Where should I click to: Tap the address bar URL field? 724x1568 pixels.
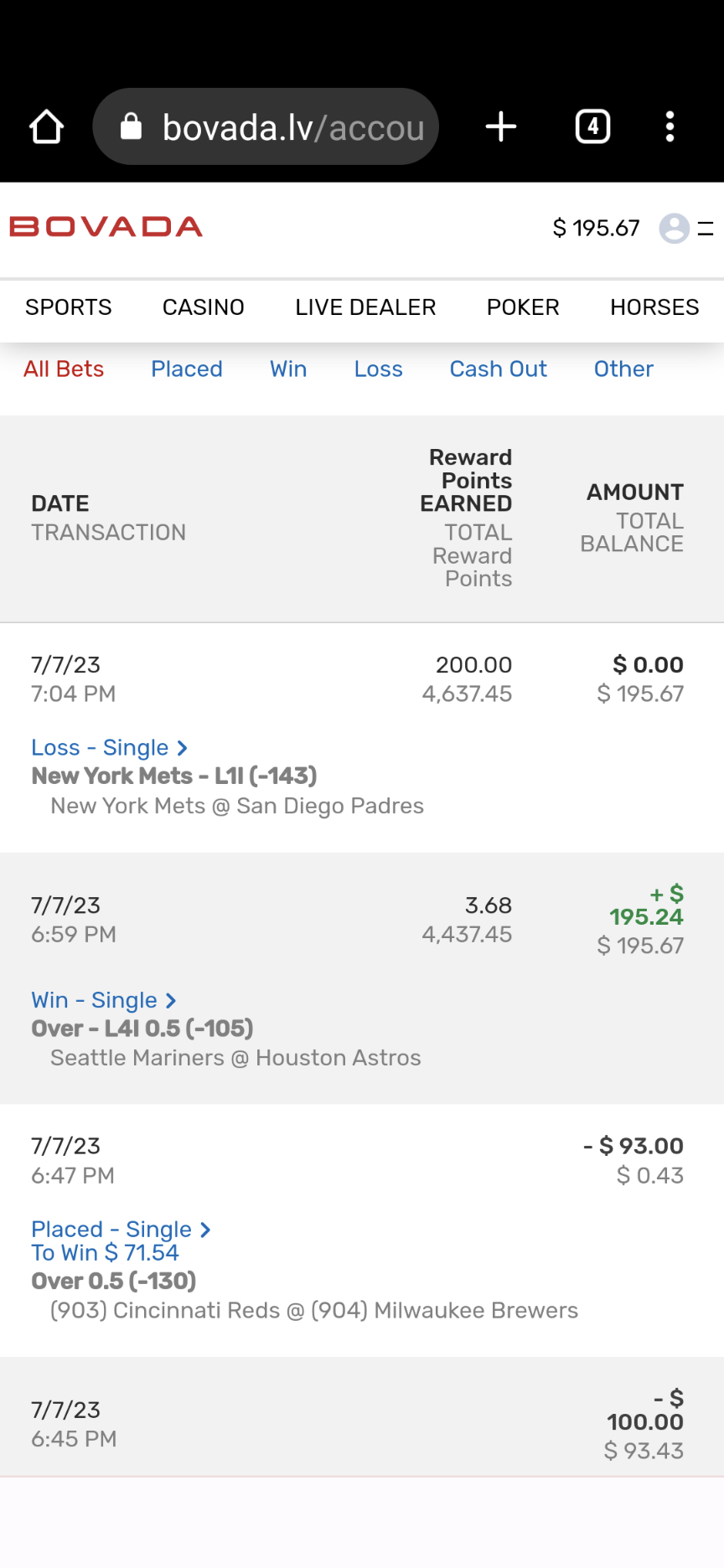[x=293, y=127]
